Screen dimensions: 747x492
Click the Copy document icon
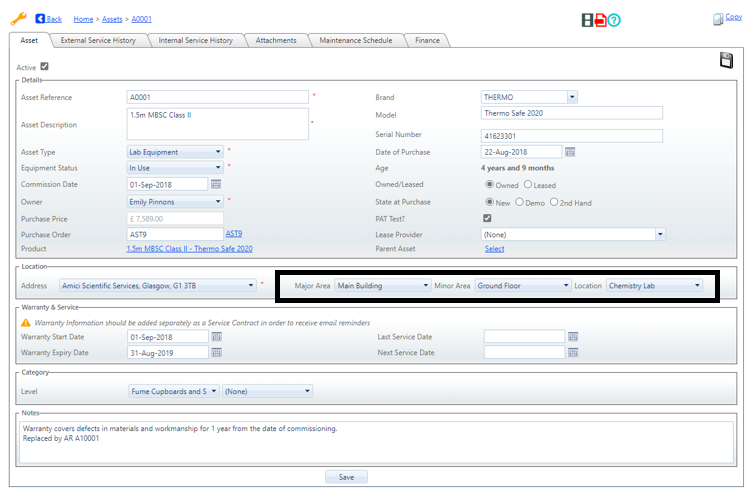pyautogui.click(x=717, y=19)
